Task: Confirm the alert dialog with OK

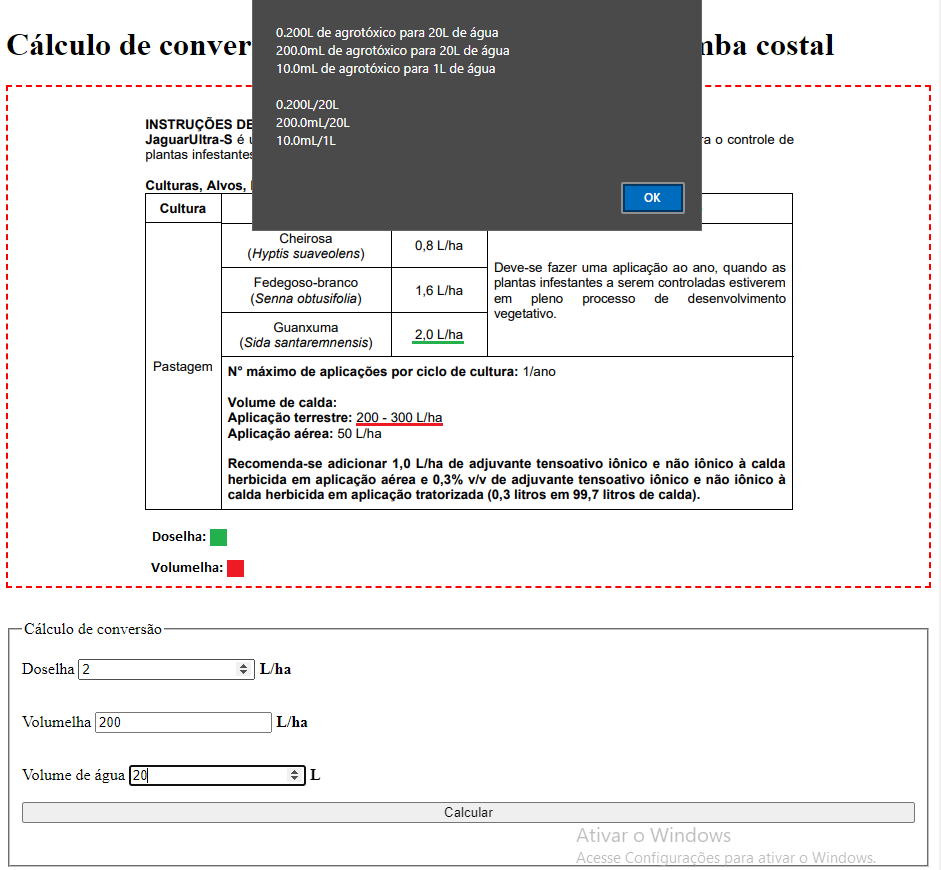Action: tap(652, 198)
